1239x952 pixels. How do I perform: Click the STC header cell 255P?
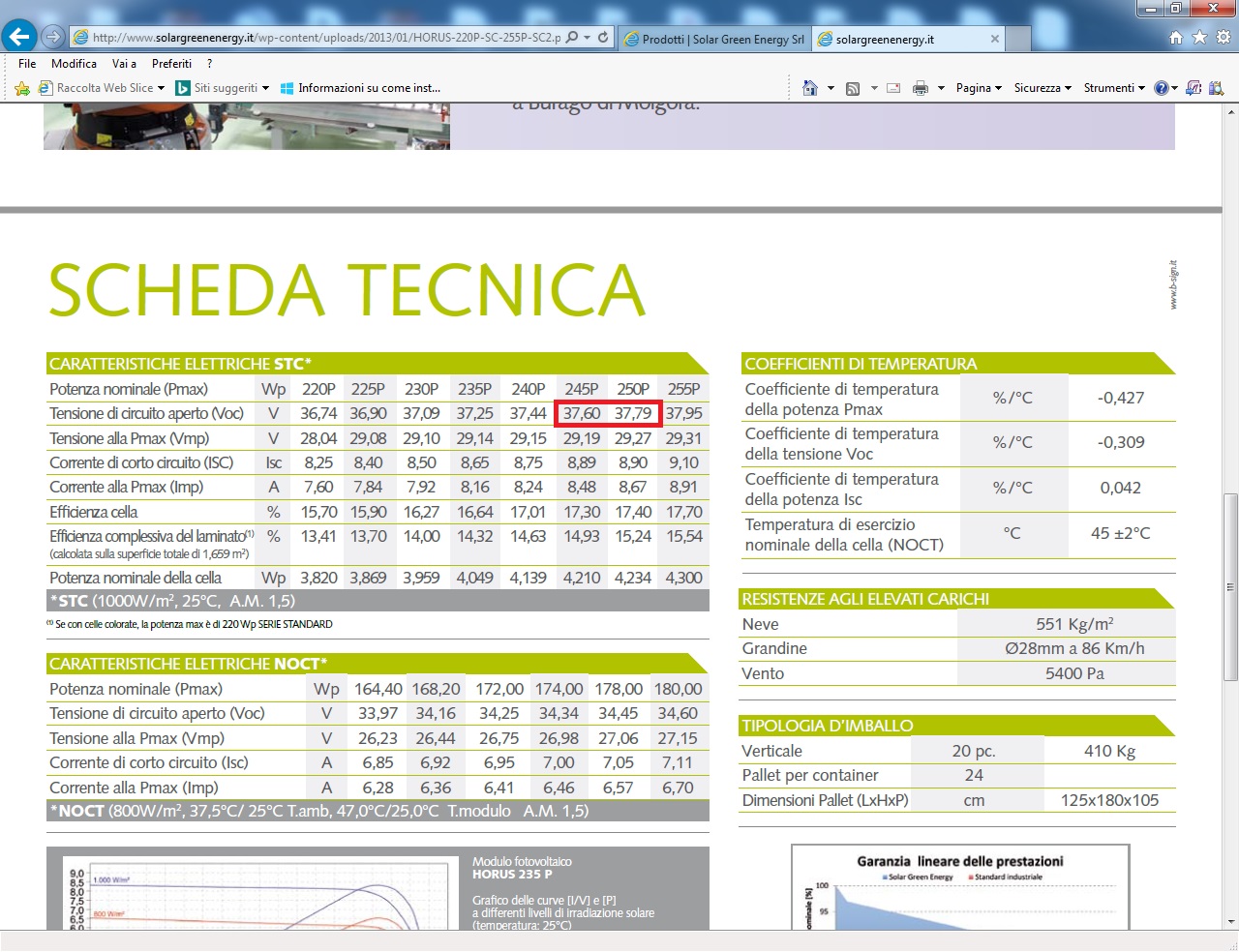pos(683,389)
